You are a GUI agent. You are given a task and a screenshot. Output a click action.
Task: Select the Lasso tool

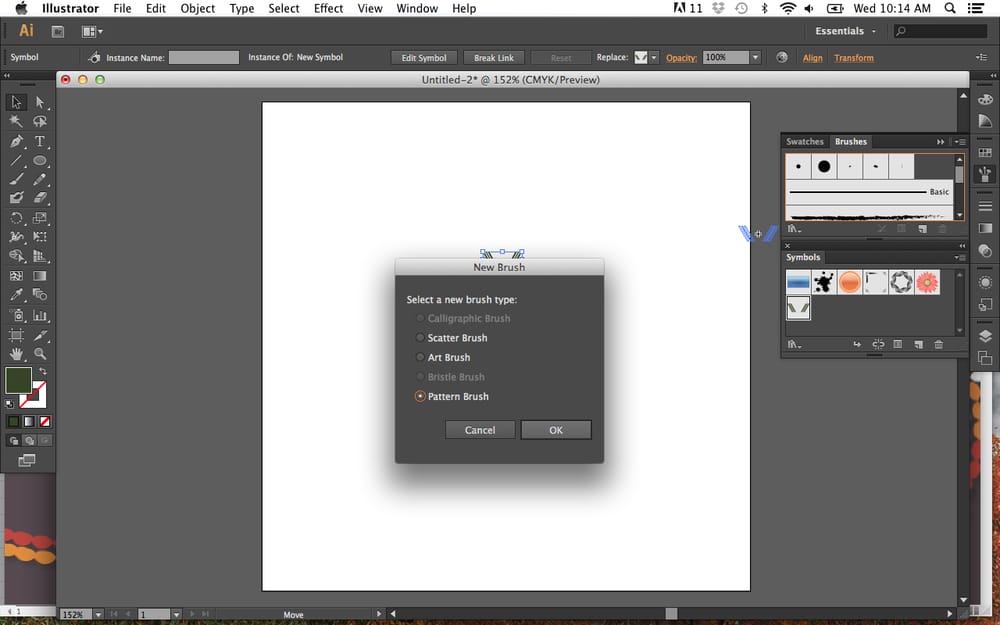40,121
